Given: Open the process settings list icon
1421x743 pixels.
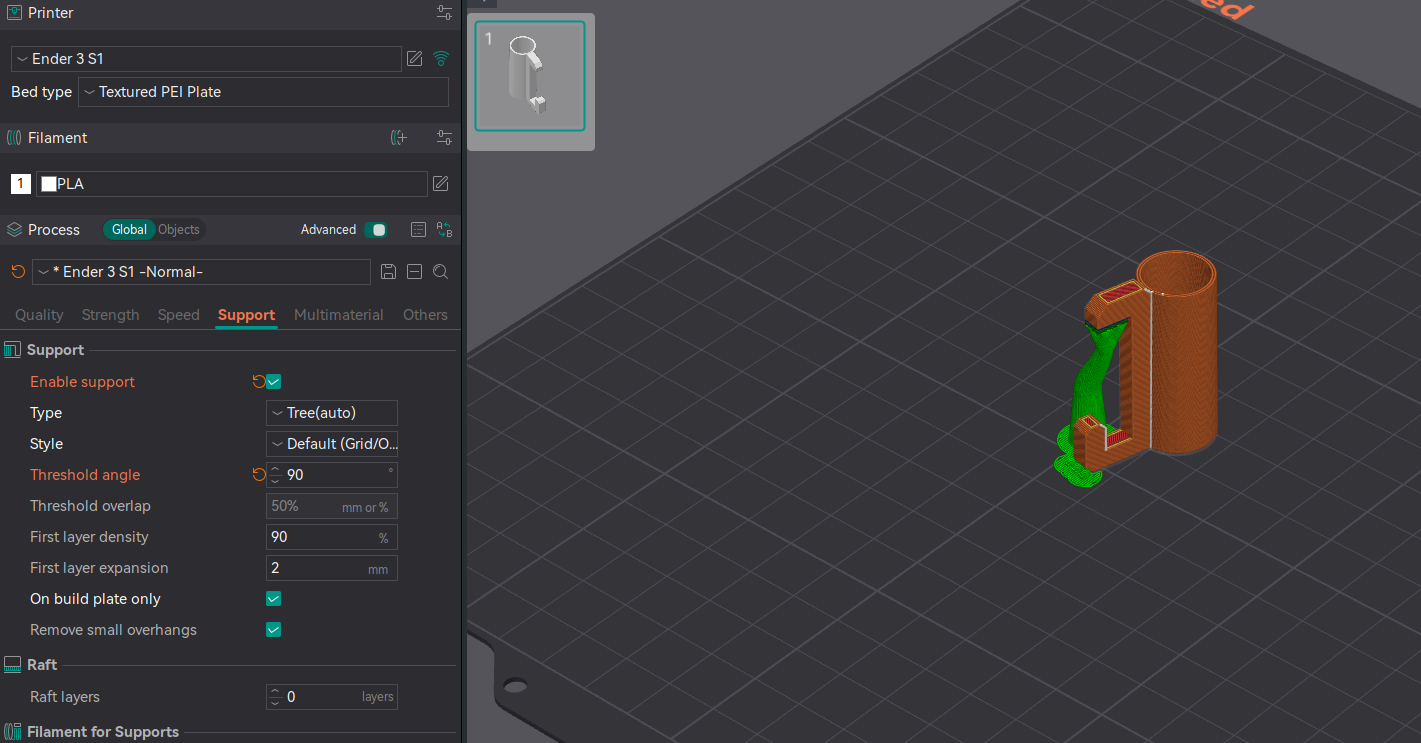Looking at the screenshot, I should 419,230.
